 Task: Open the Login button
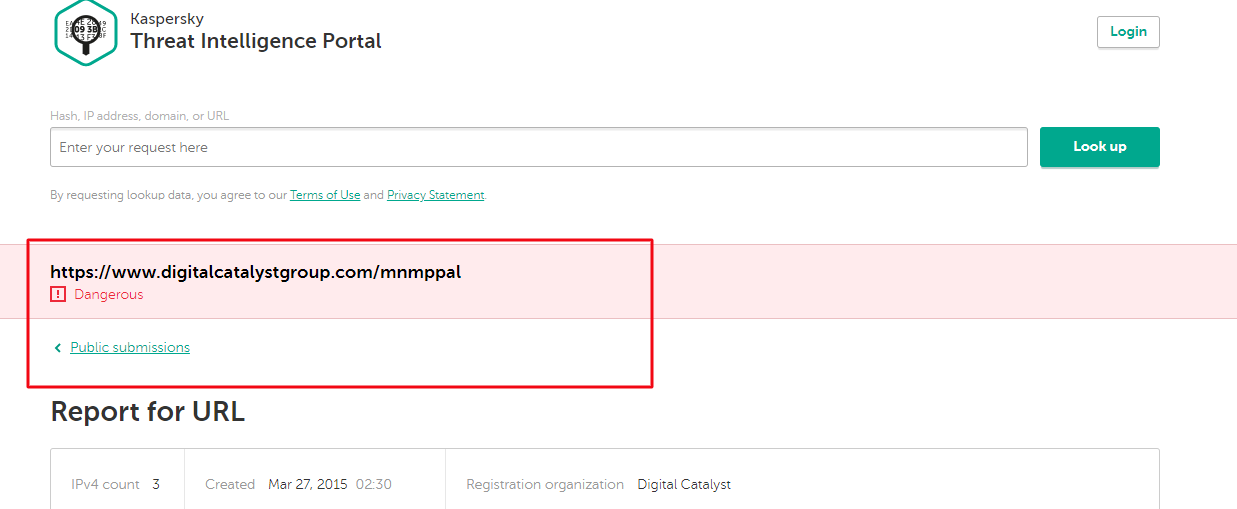[x=1128, y=32]
